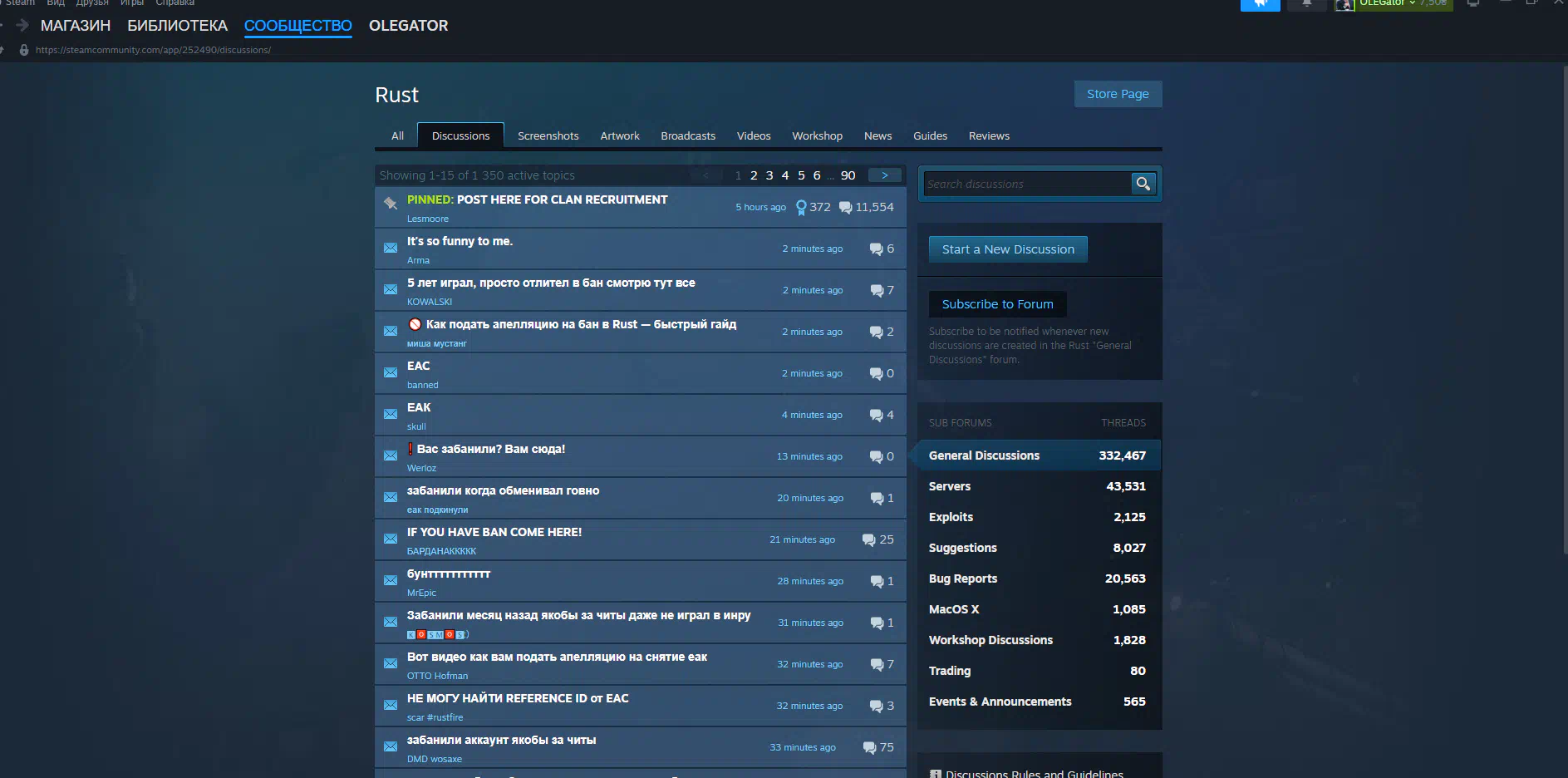Click envelope icon of 'забанили аккаунт якобы за читы'
The width and height of the screenshot is (1568, 778).
(x=391, y=746)
